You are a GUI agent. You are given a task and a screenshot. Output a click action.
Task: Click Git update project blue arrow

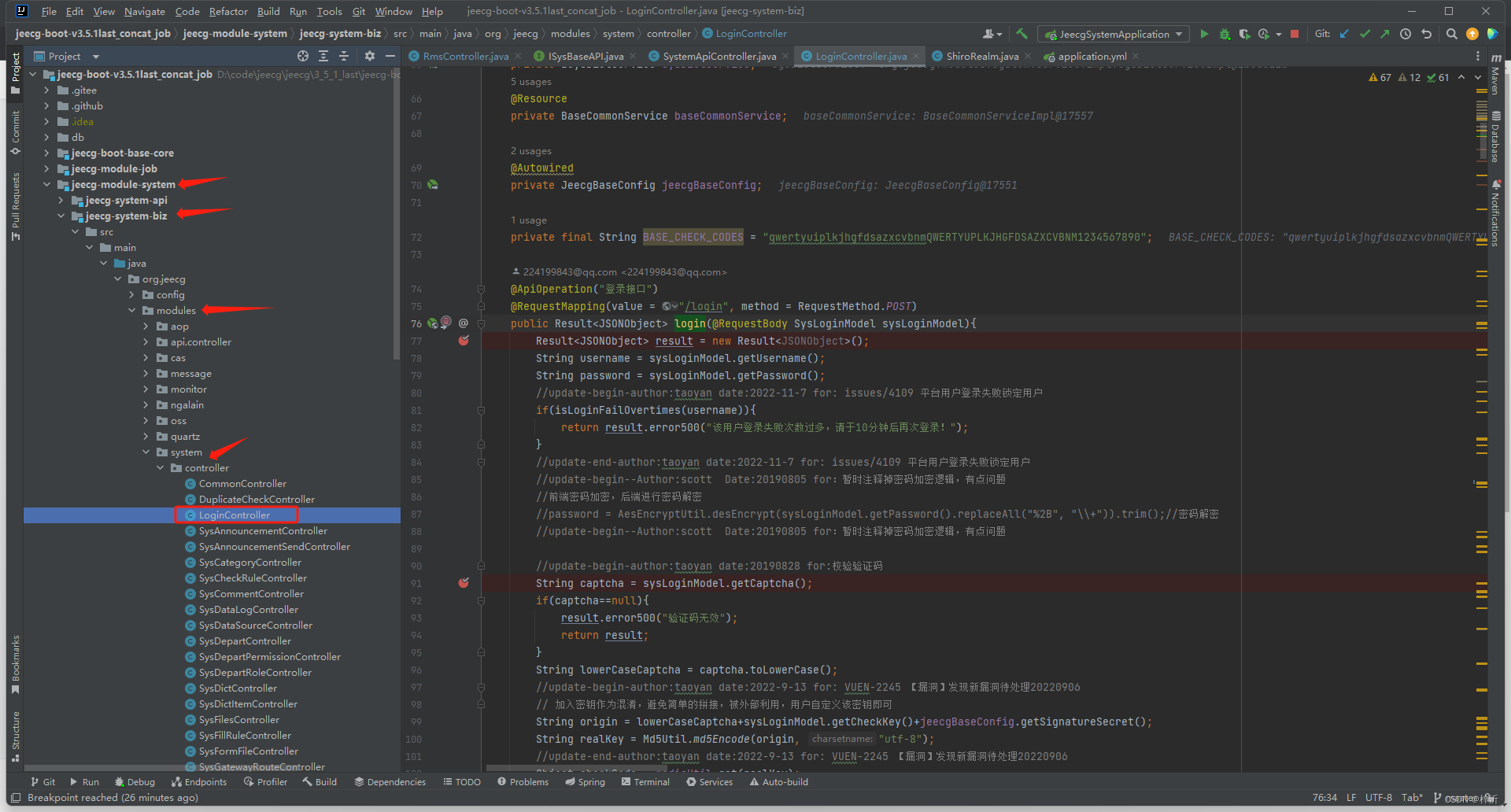1344,34
